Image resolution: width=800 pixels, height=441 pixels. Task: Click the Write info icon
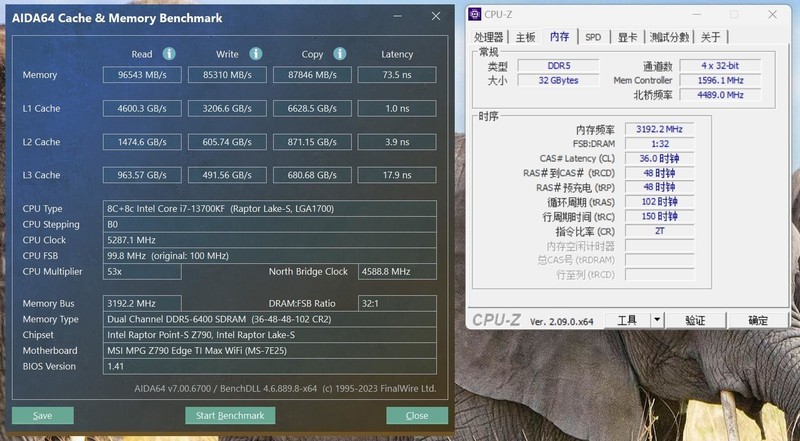click(256, 54)
